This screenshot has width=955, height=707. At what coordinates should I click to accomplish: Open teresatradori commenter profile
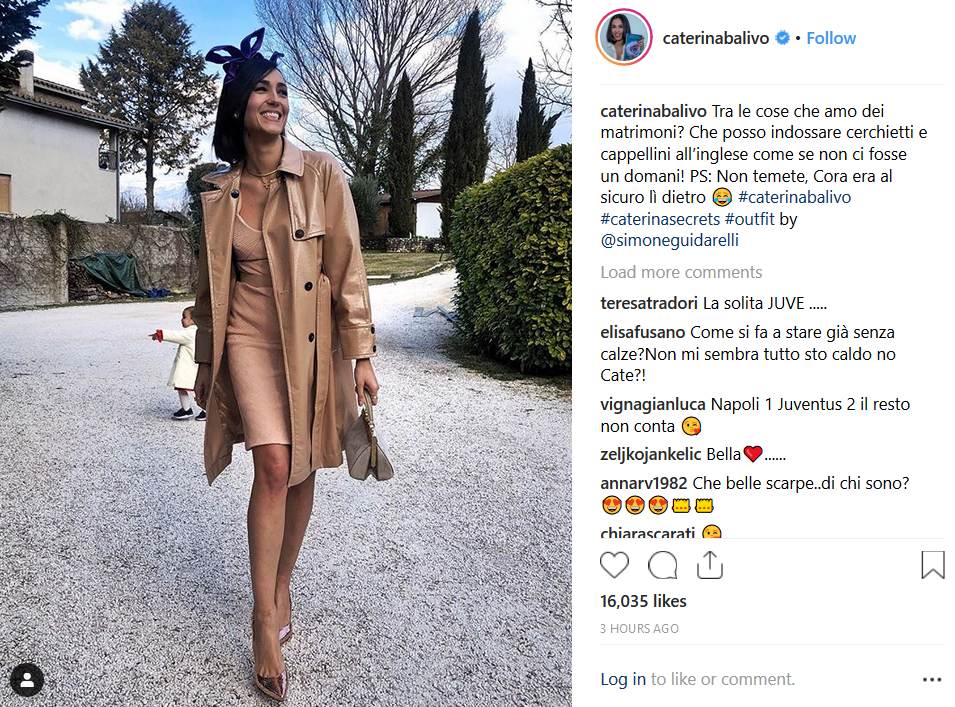point(649,303)
